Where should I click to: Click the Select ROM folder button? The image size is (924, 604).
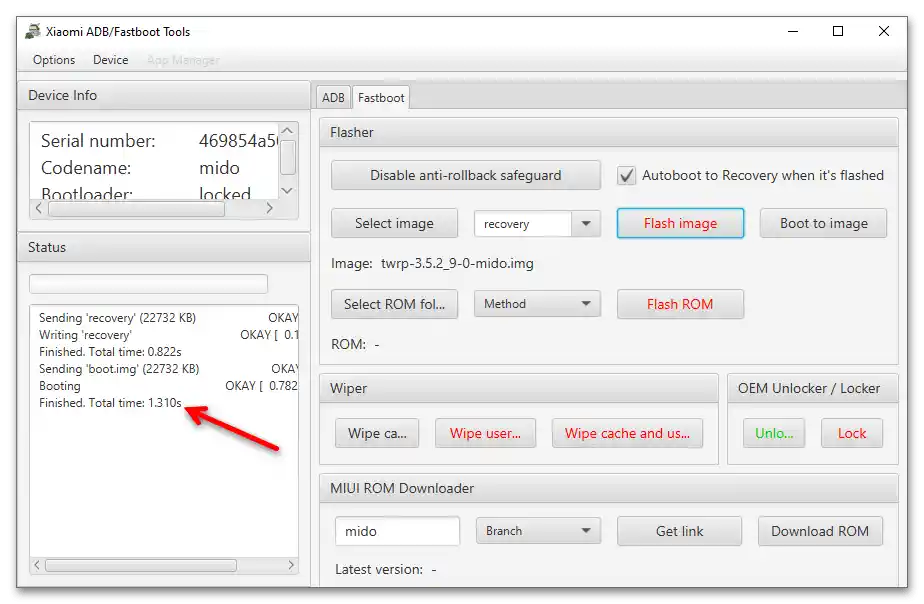pyautogui.click(x=394, y=304)
